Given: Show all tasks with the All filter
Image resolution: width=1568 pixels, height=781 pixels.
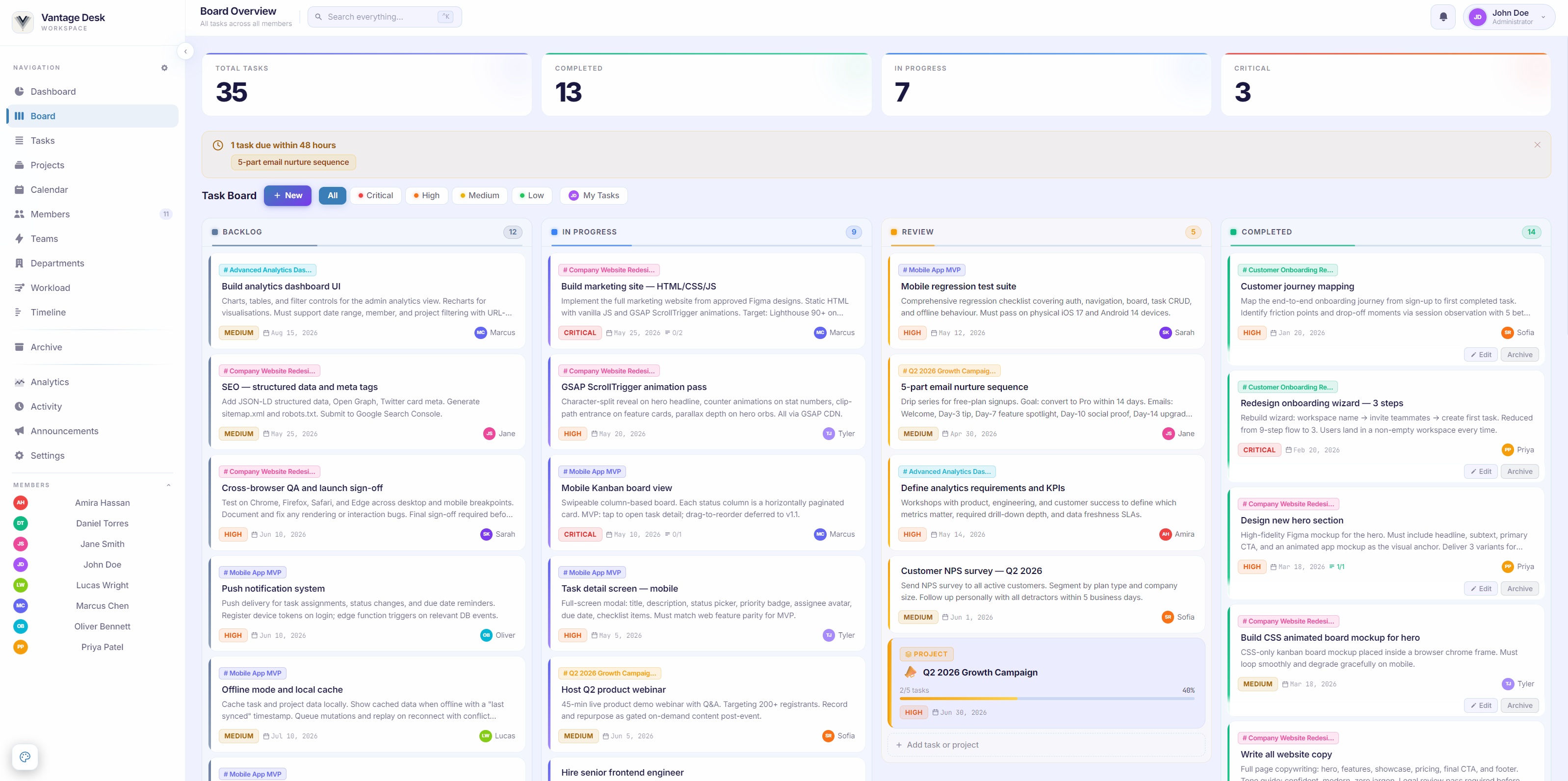Looking at the screenshot, I should (332, 195).
